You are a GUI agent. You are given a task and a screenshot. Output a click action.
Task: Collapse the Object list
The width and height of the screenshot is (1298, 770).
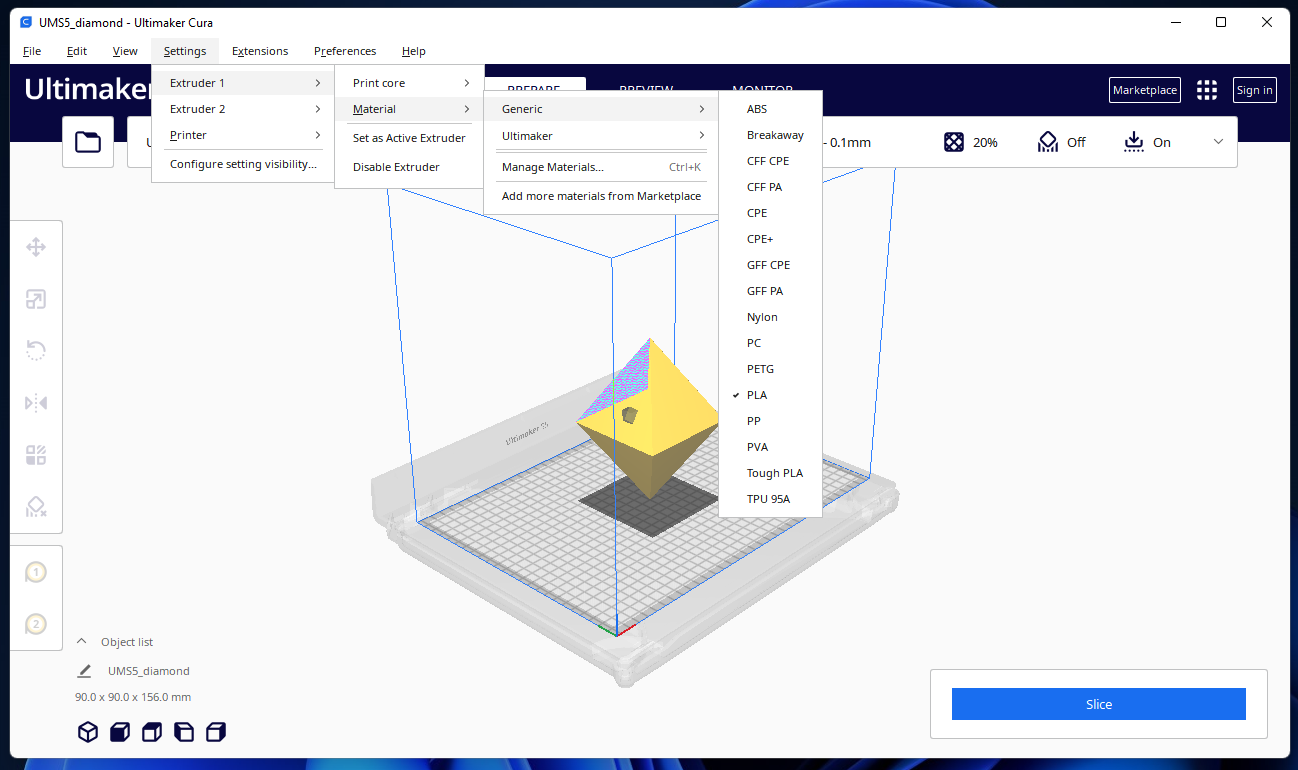click(x=82, y=642)
